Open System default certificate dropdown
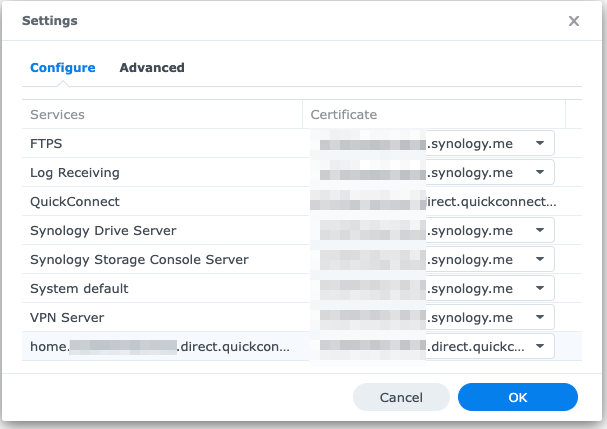 [x=540, y=288]
